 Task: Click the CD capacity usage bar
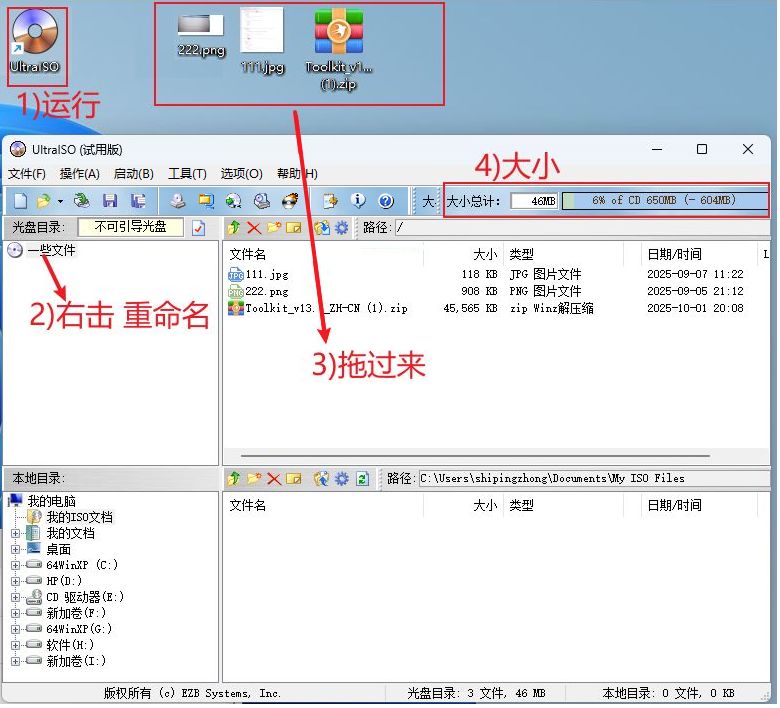click(663, 201)
